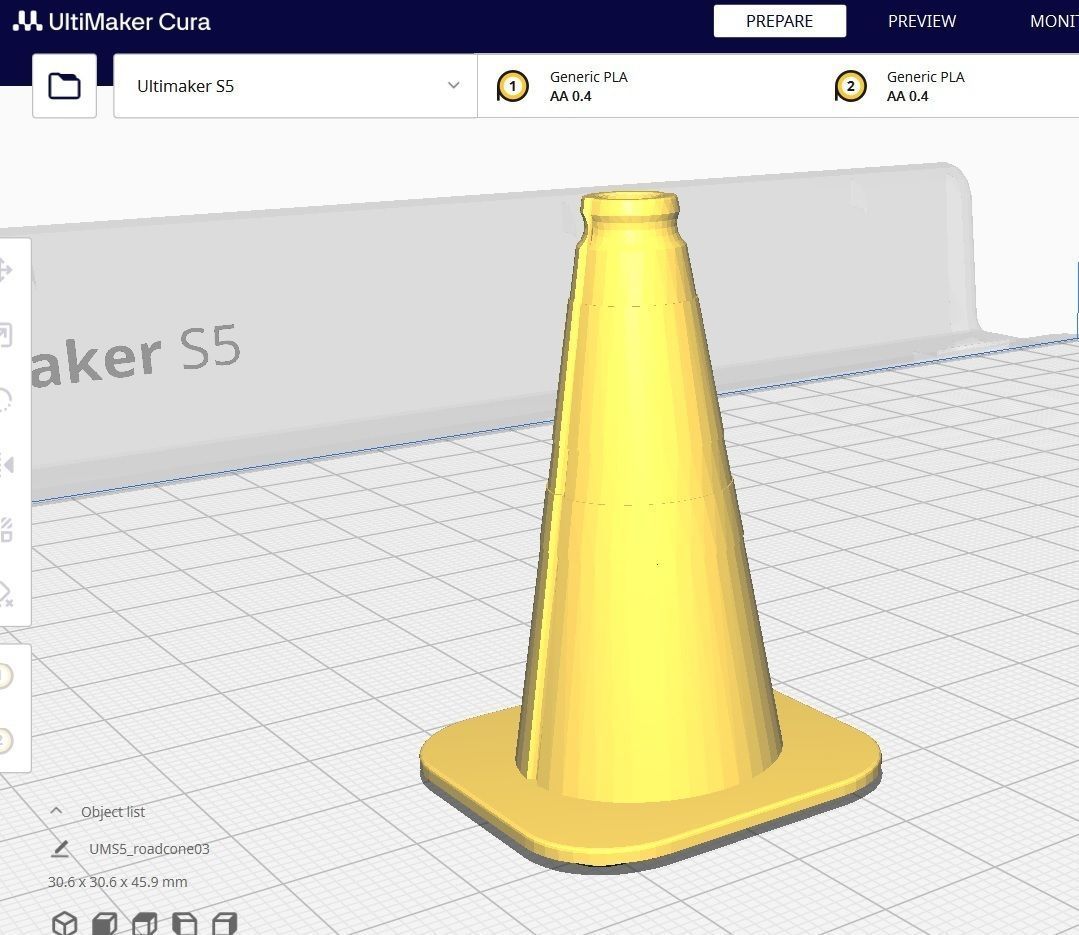Click the extruder 1 spool icon
Viewport: 1079px width, 935px height.
coord(512,87)
